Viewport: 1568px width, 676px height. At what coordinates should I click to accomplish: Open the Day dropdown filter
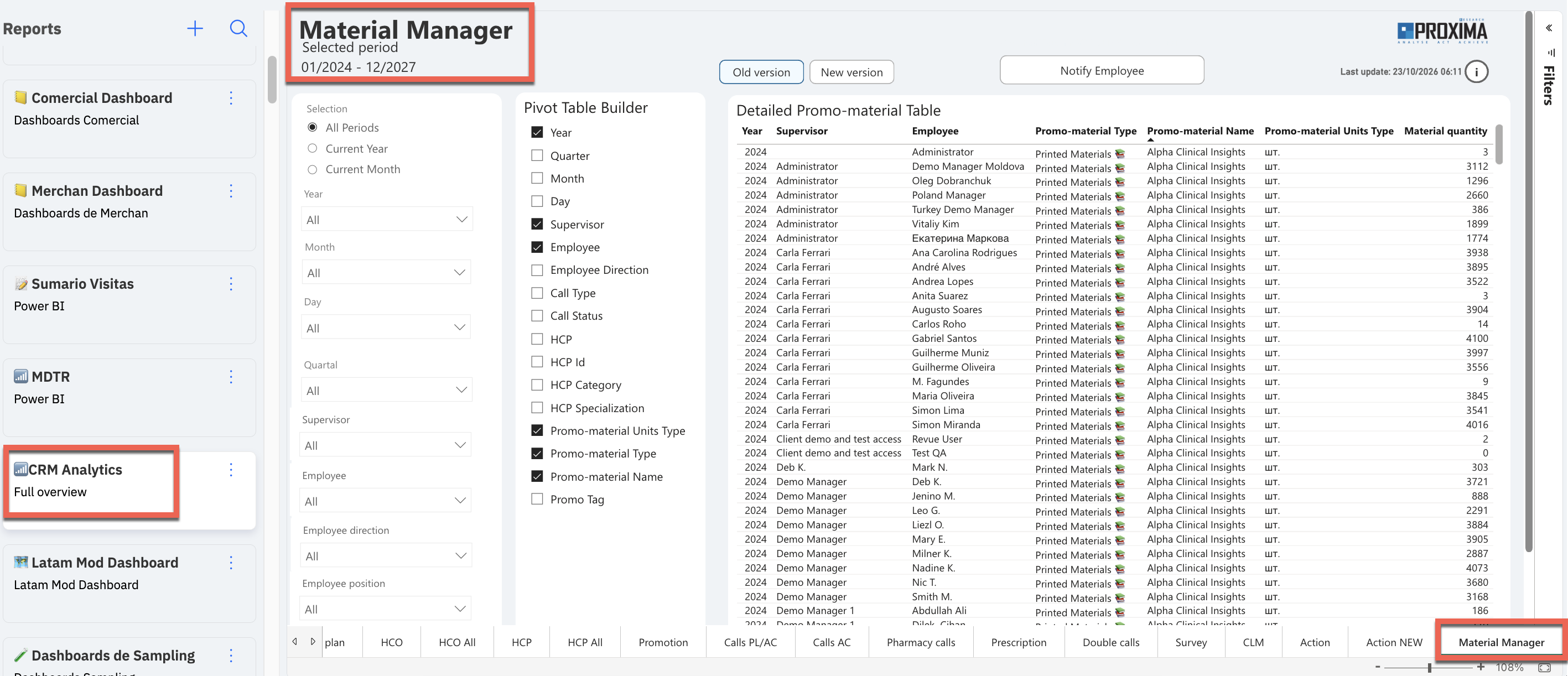[387, 327]
